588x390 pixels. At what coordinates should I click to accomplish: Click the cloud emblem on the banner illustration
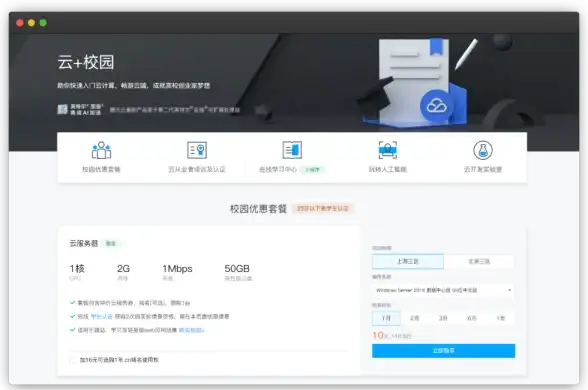(x=436, y=106)
